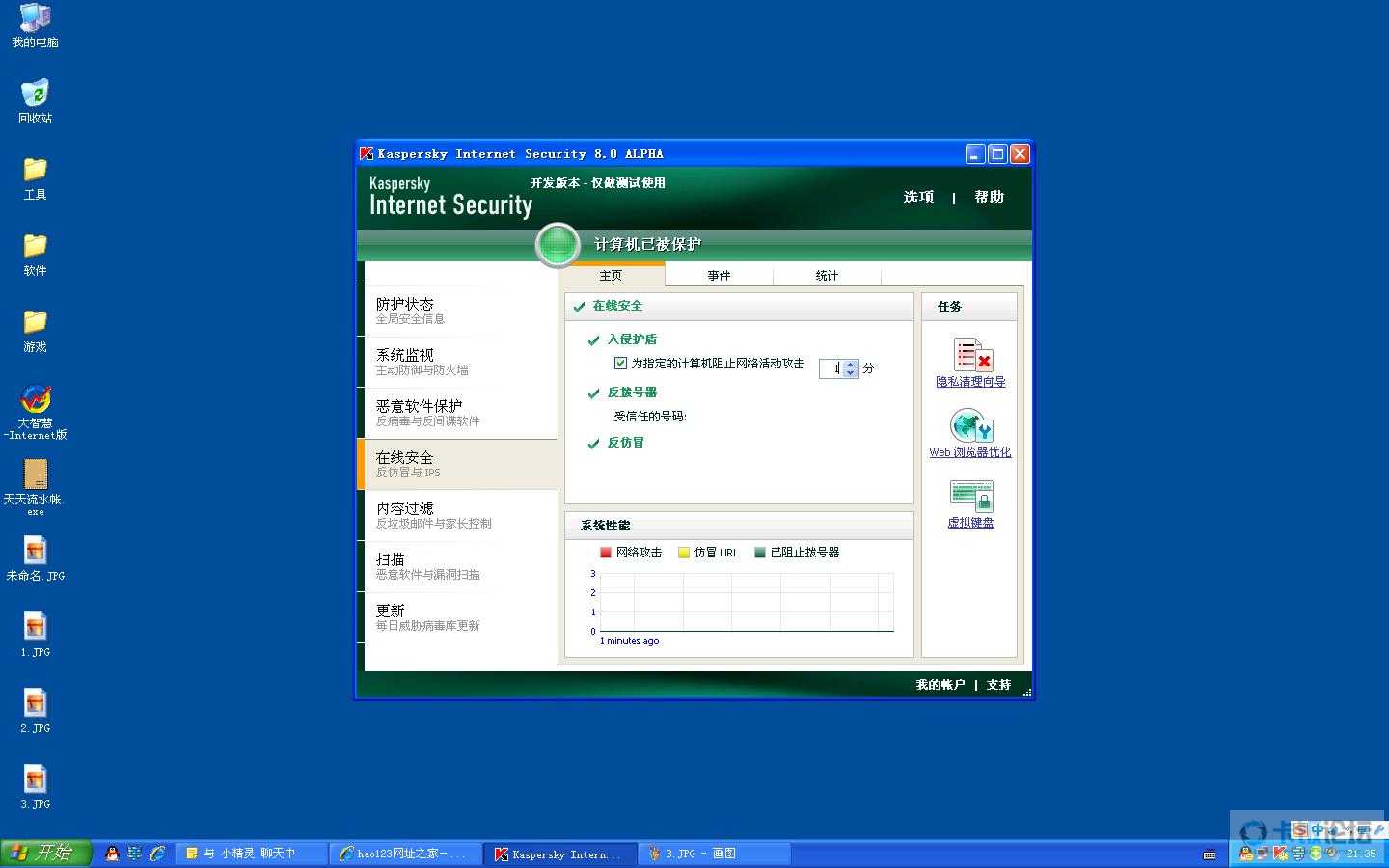Click the 入侵护盾 link

(x=632, y=339)
